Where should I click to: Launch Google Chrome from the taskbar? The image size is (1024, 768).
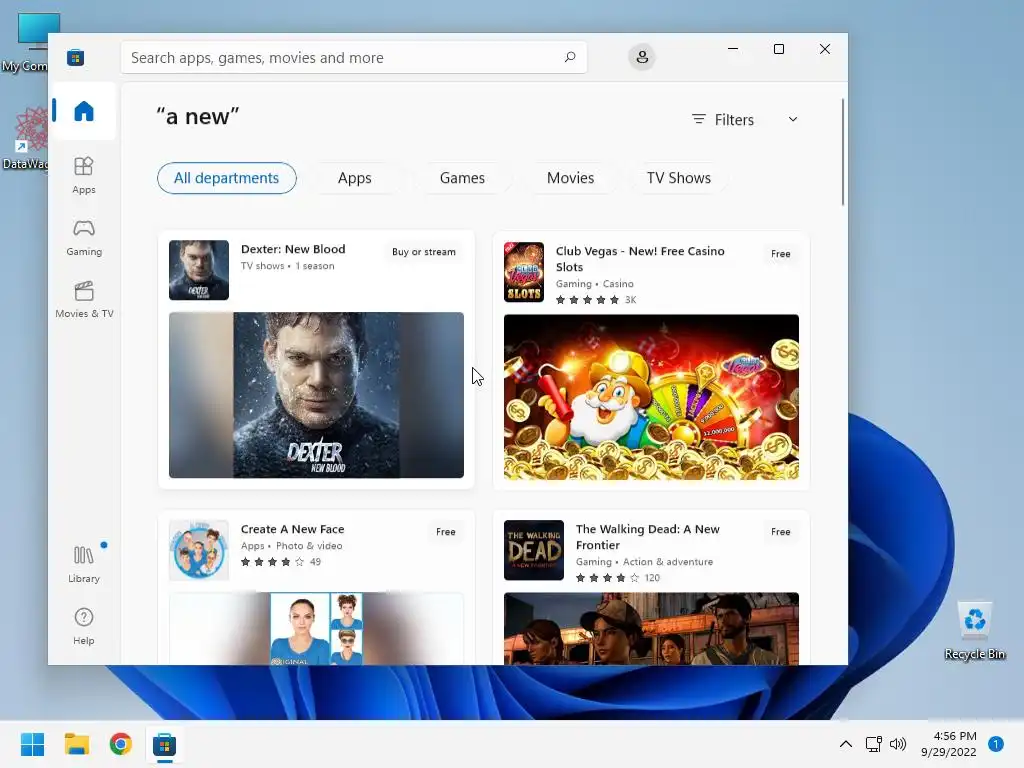click(x=120, y=744)
